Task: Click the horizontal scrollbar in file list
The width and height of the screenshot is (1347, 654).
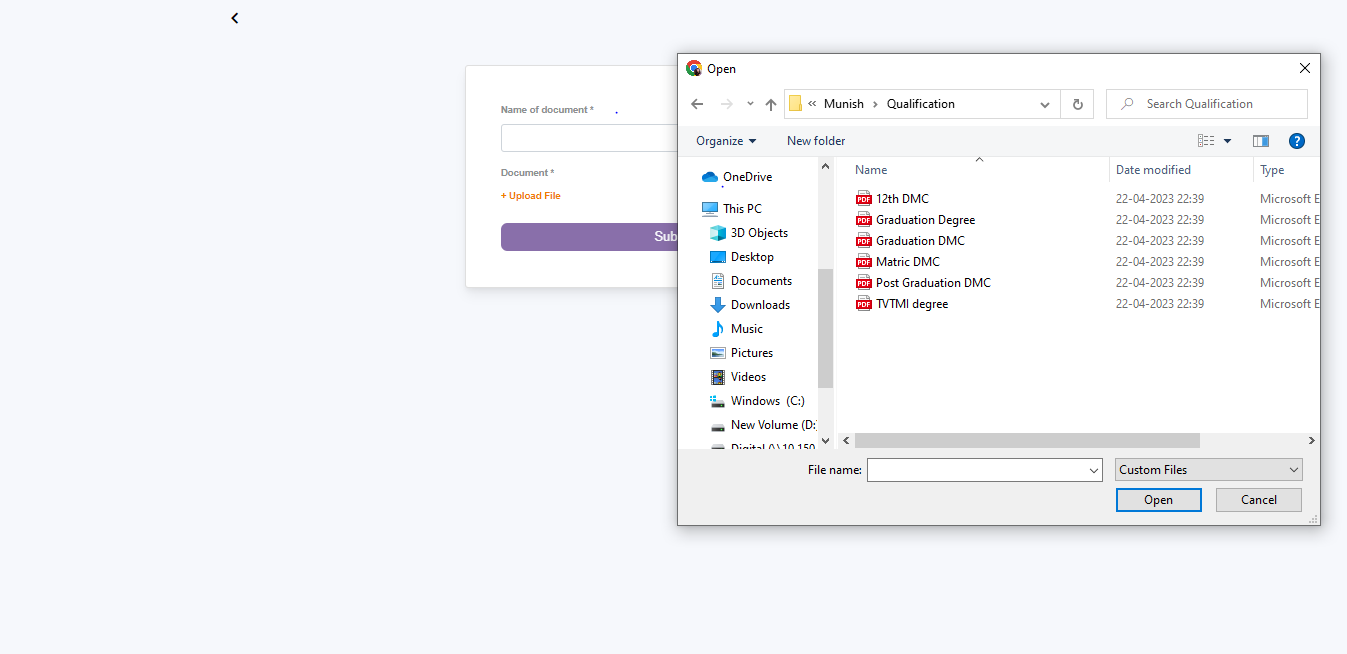Action: tap(1026, 441)
